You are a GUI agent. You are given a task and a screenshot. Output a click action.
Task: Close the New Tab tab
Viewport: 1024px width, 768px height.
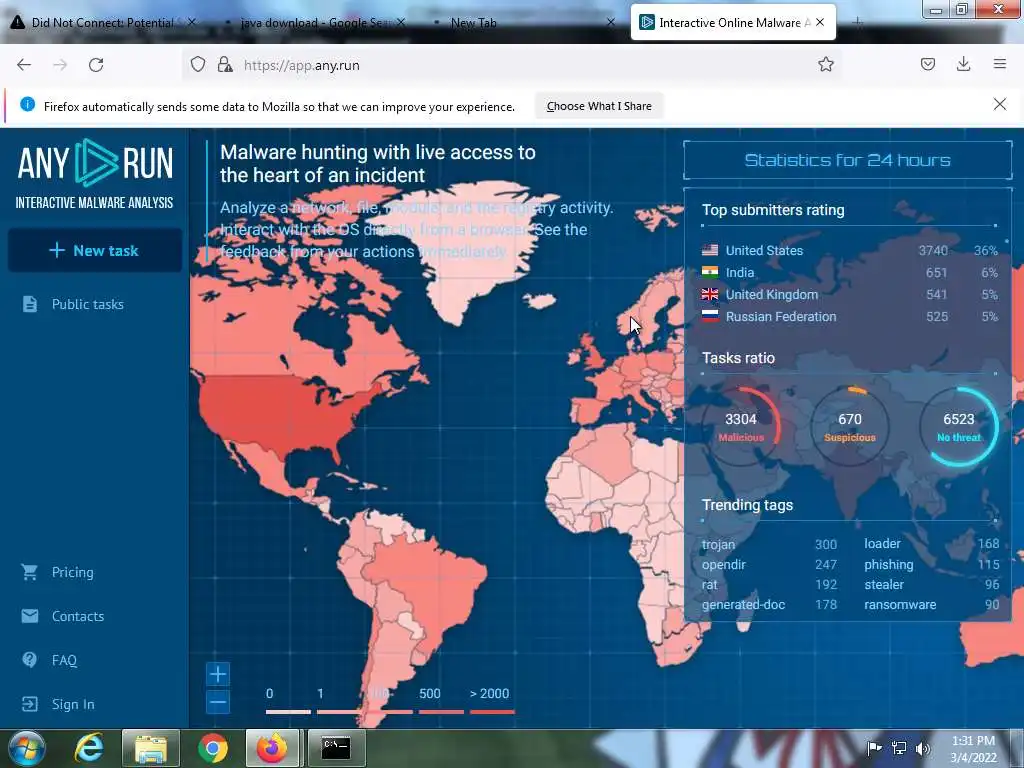click(x=611, y=22)
